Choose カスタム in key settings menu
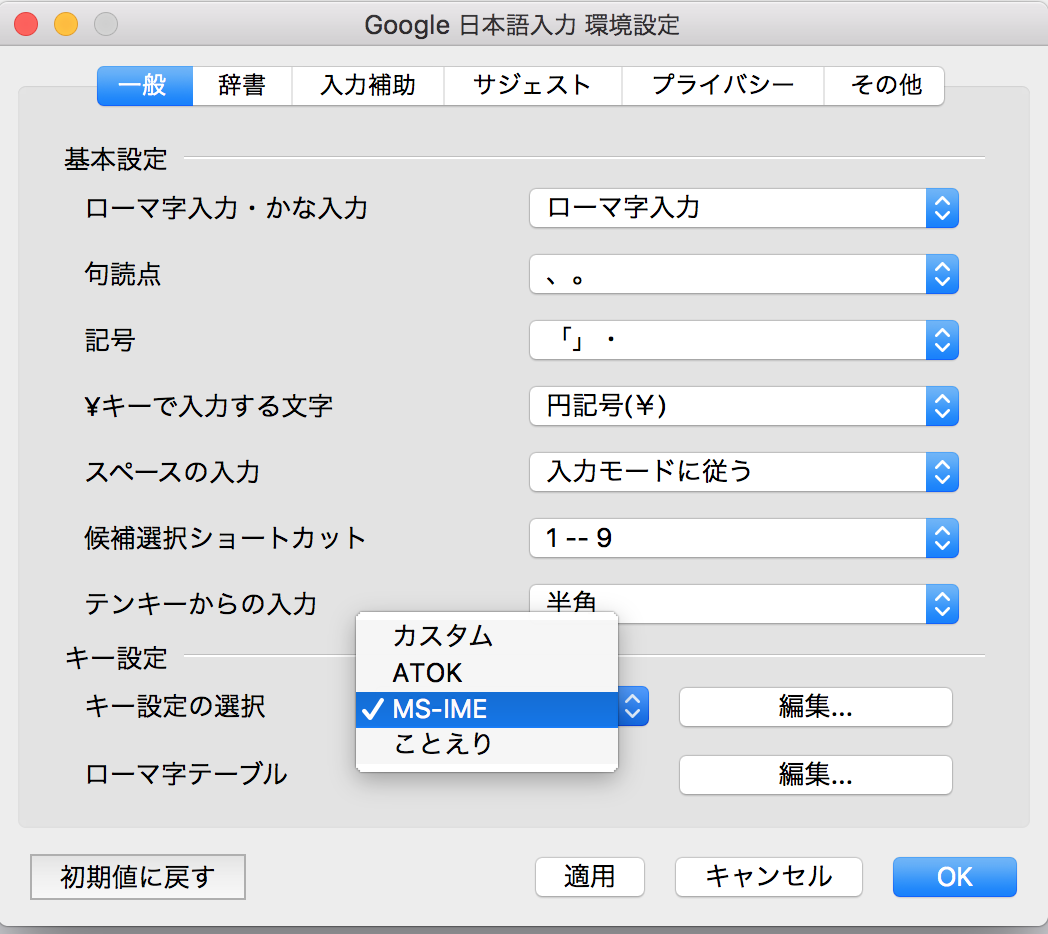The height and width of the screenshot is (934, 1048). click(x=487, y=636)
